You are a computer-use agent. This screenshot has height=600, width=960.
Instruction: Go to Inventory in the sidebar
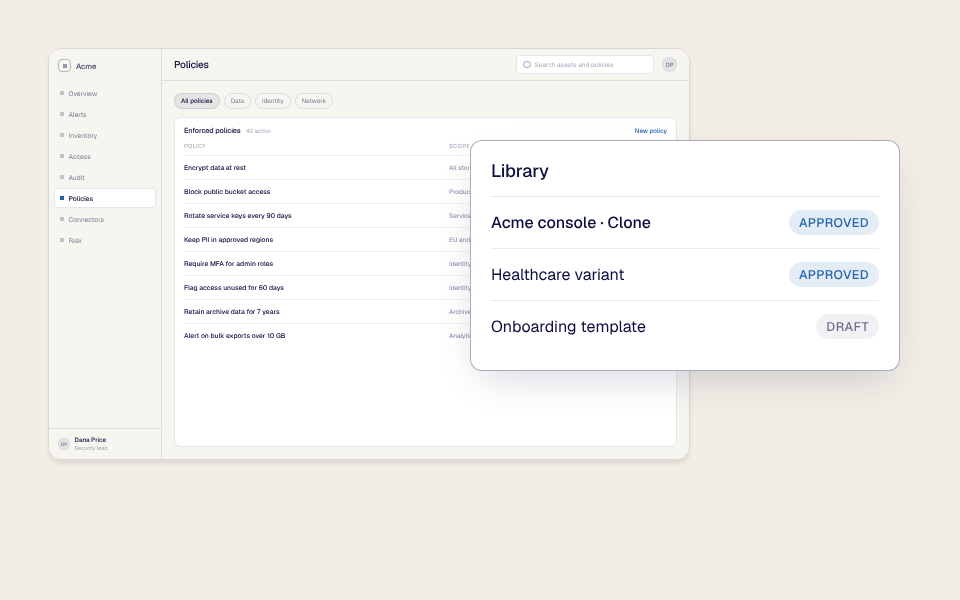105,135
